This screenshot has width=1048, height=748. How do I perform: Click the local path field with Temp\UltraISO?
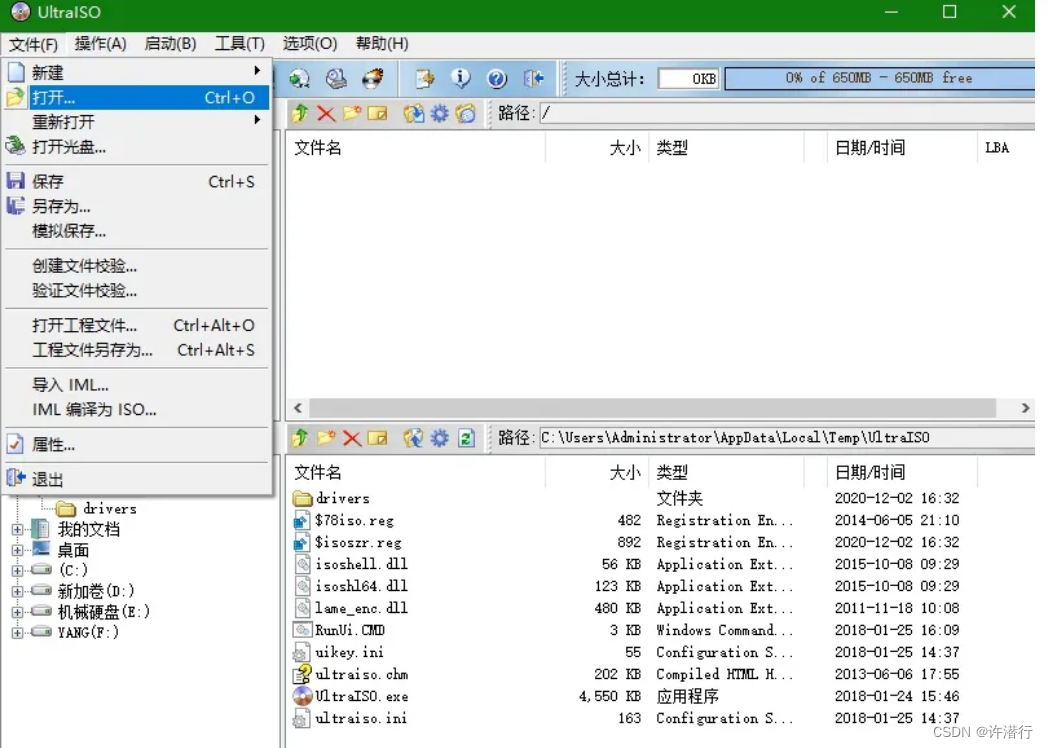pos(787,438)
